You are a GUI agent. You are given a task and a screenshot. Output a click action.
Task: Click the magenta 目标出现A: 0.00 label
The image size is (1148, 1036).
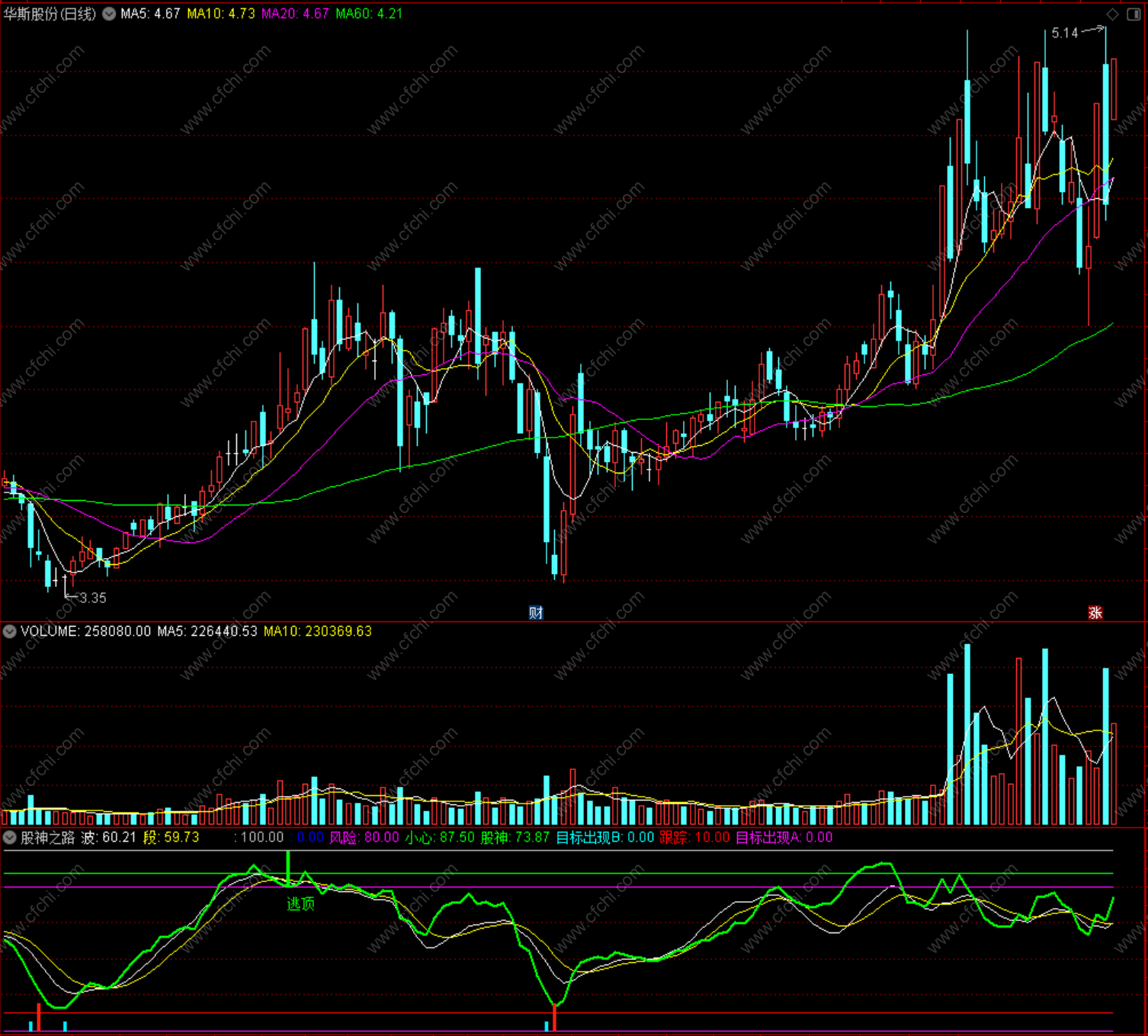(x=784, y=837)
